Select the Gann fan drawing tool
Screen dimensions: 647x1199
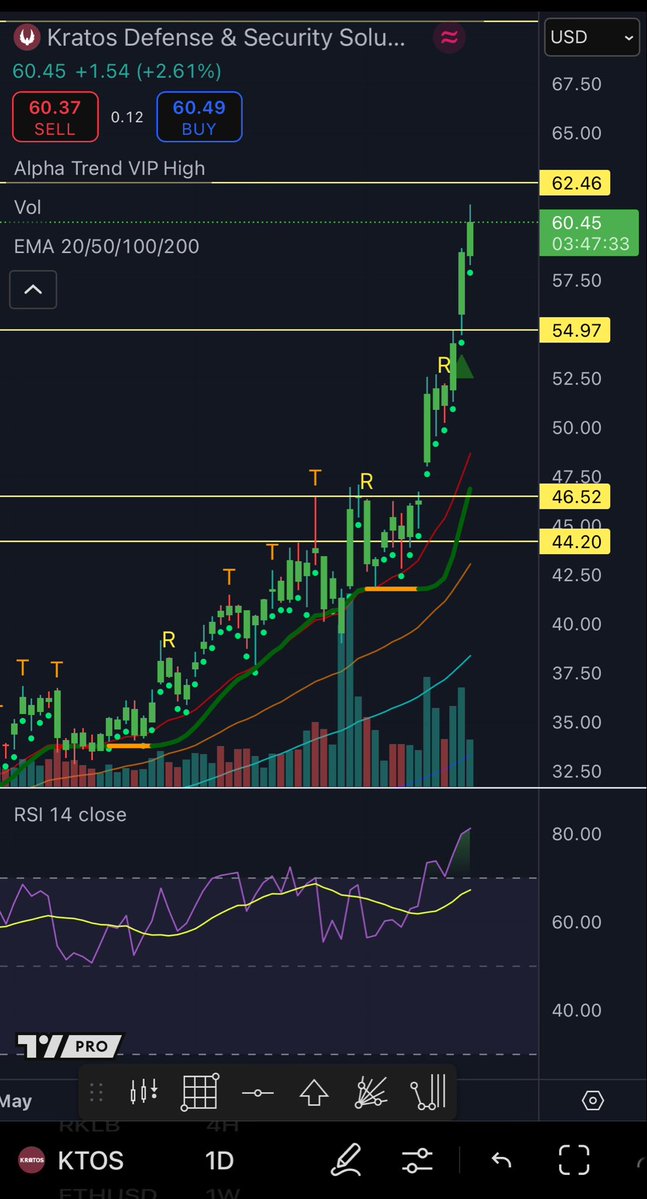371,1092
